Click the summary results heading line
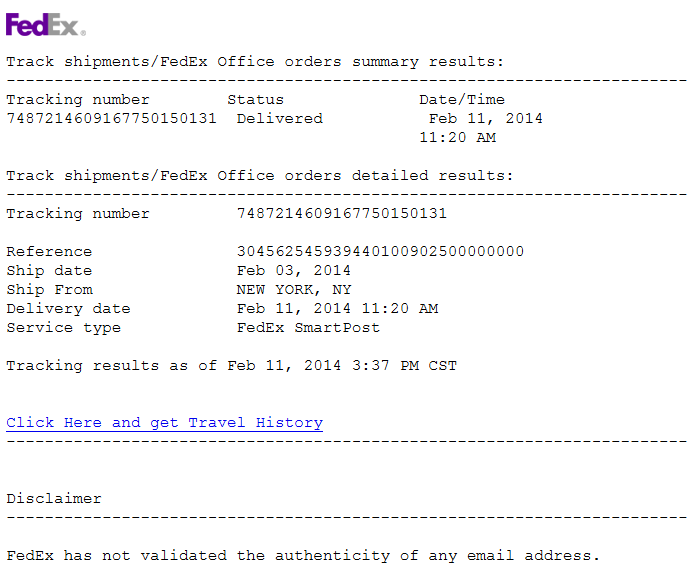The width and height of the screenshot is (699, 571). 255,62
